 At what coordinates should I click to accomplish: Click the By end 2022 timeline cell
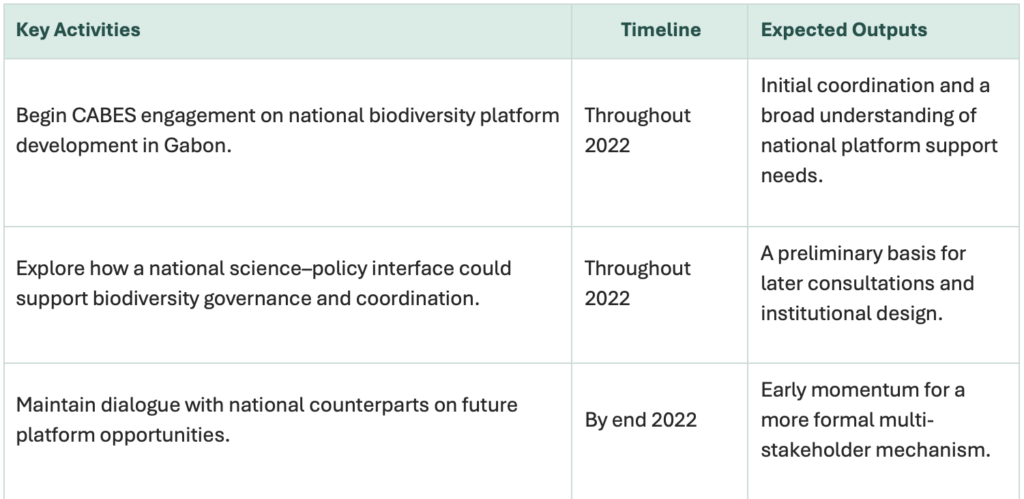click(640, 420)
